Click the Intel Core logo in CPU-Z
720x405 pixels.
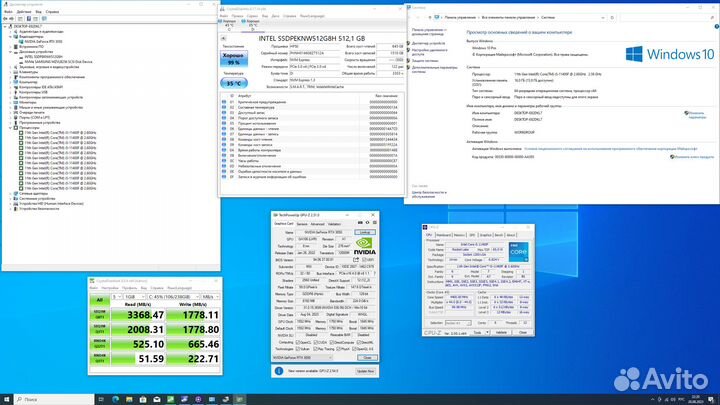pos(518,252)
